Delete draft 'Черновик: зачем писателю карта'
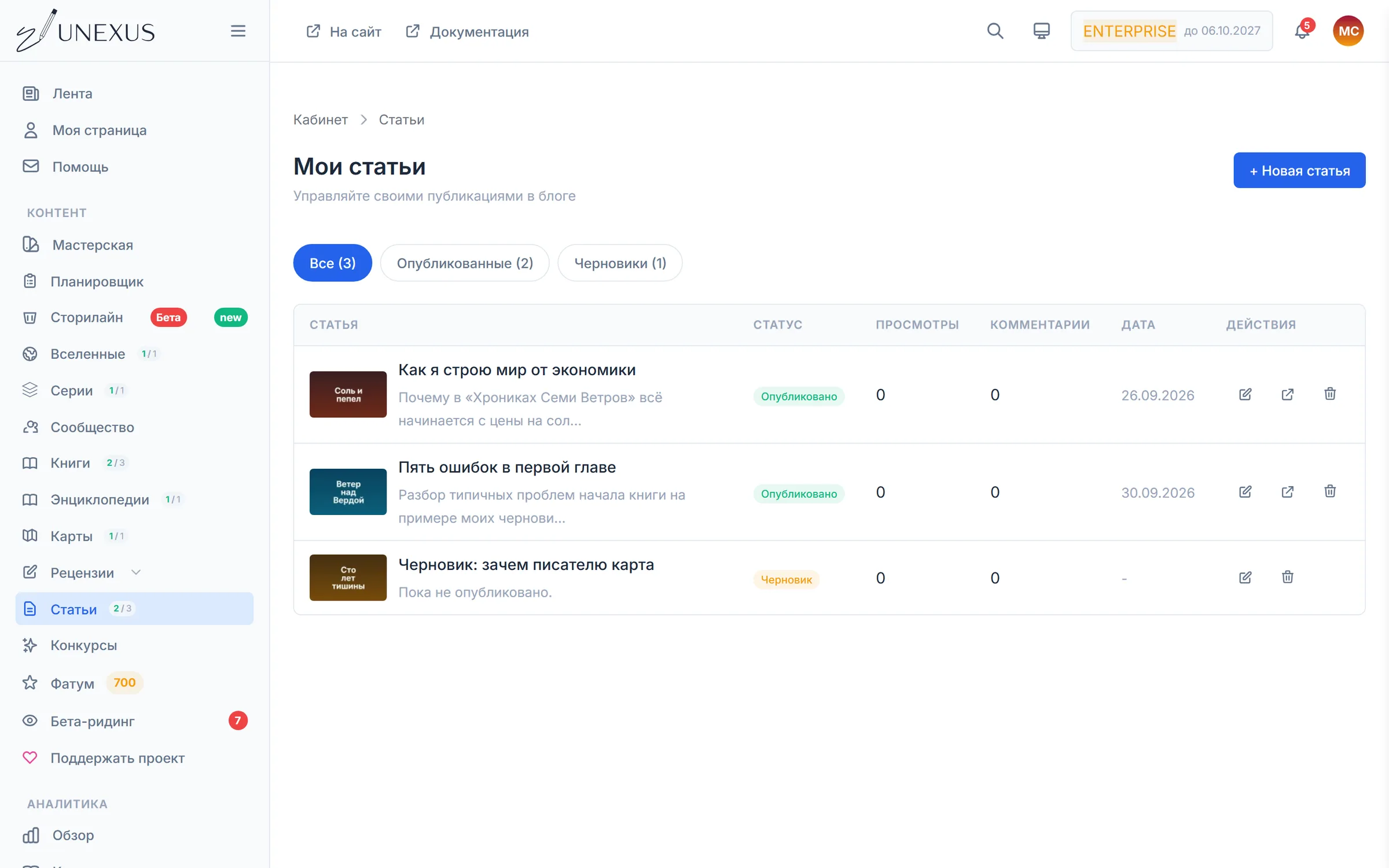 click(x=1287, y=577)
